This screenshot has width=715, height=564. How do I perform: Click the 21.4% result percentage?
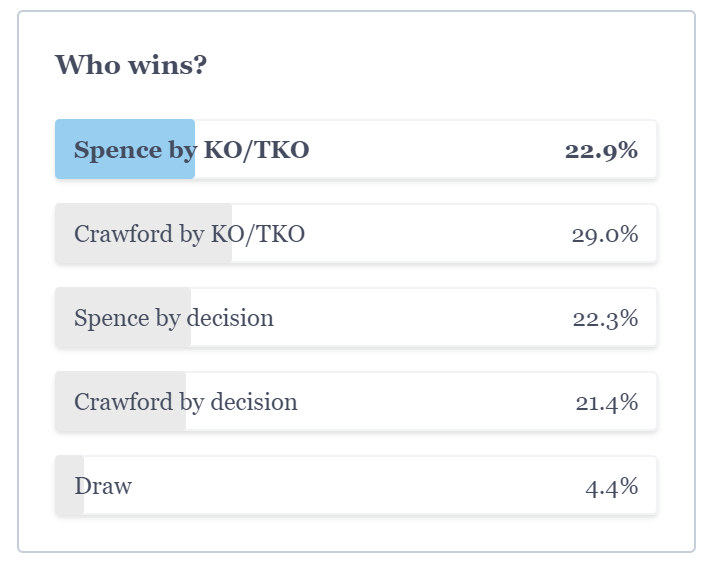pyautogui.click(x=606, y=402)
